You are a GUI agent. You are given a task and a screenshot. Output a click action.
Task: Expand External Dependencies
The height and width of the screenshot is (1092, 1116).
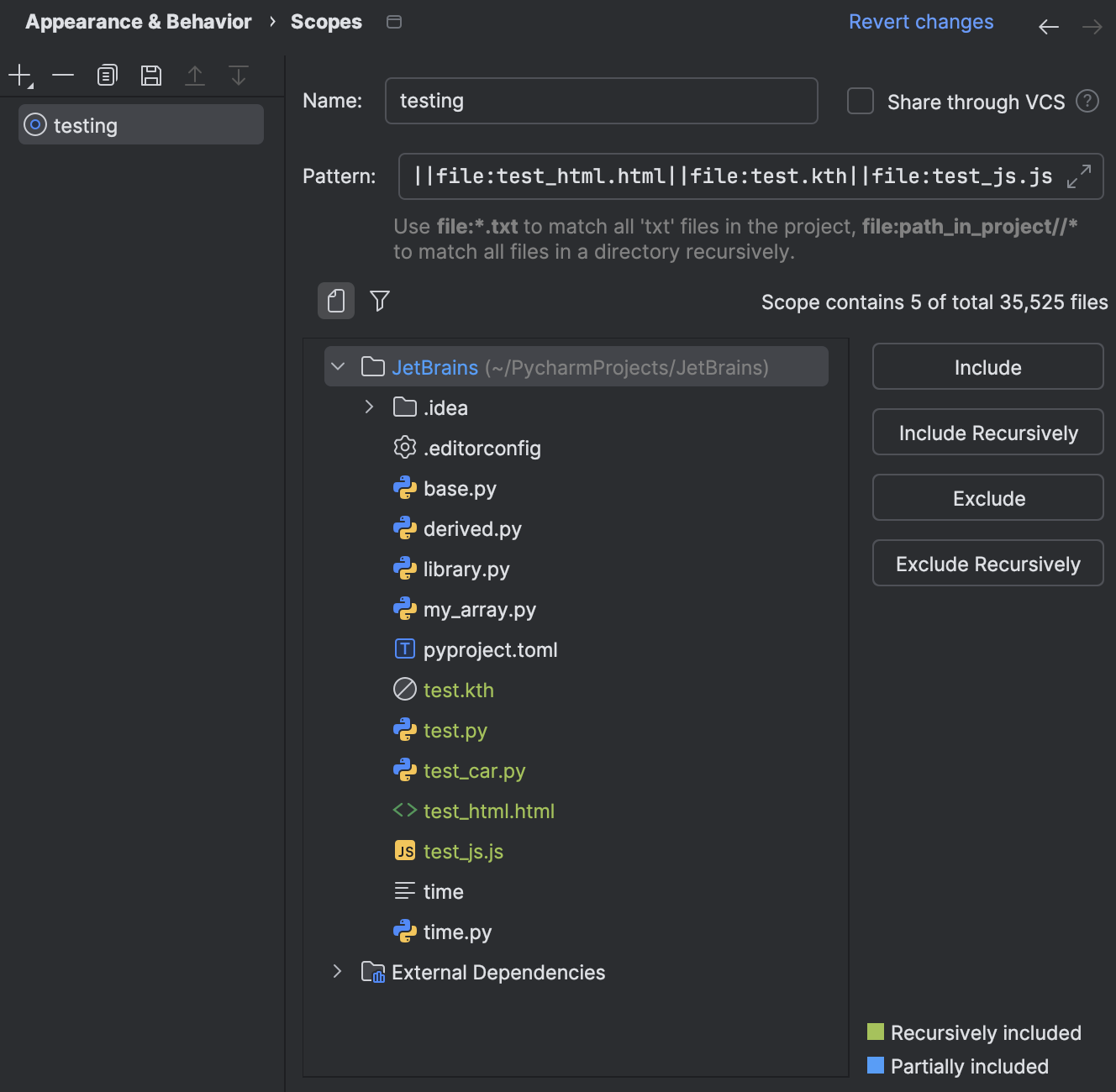click(x=338, y=972)
